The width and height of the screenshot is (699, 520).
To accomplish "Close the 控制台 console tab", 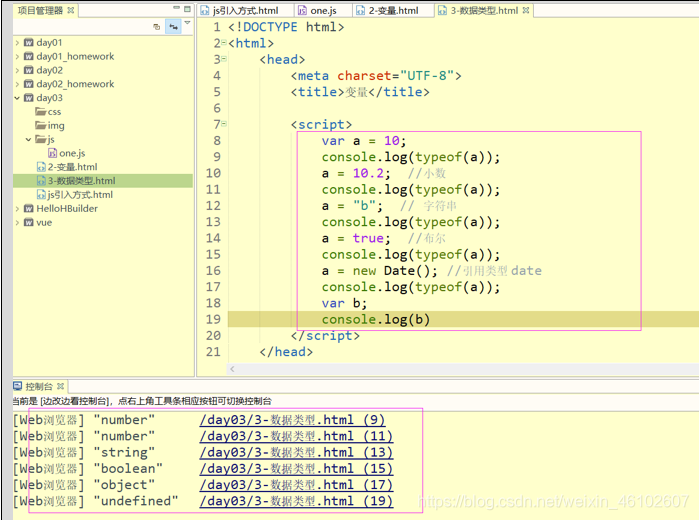I will (x=60, y=386).
